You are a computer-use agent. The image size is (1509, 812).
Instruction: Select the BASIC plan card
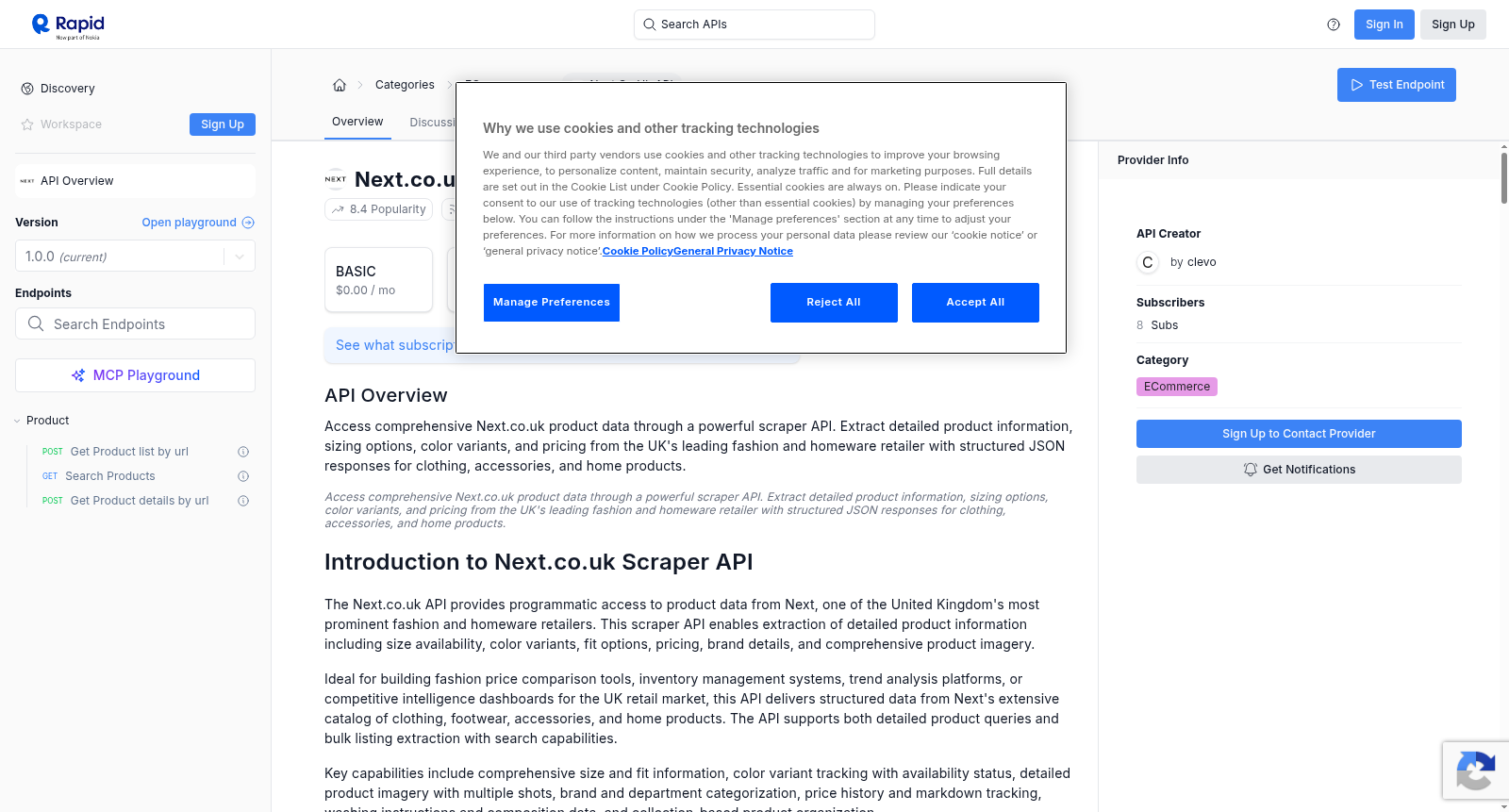click(x=378, y=280)
